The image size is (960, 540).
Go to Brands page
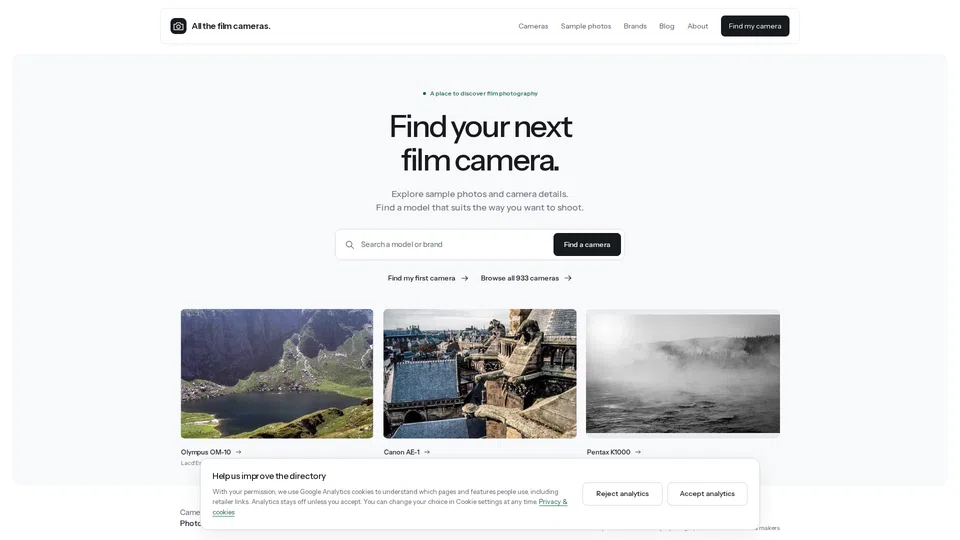click(x=635, y=26)
